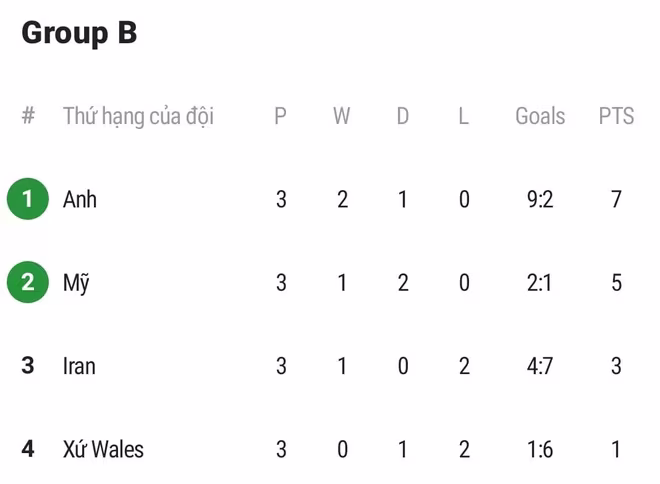Click rank number 3 beside Iran
Screen dimensions: 660x484
(28, 366)
